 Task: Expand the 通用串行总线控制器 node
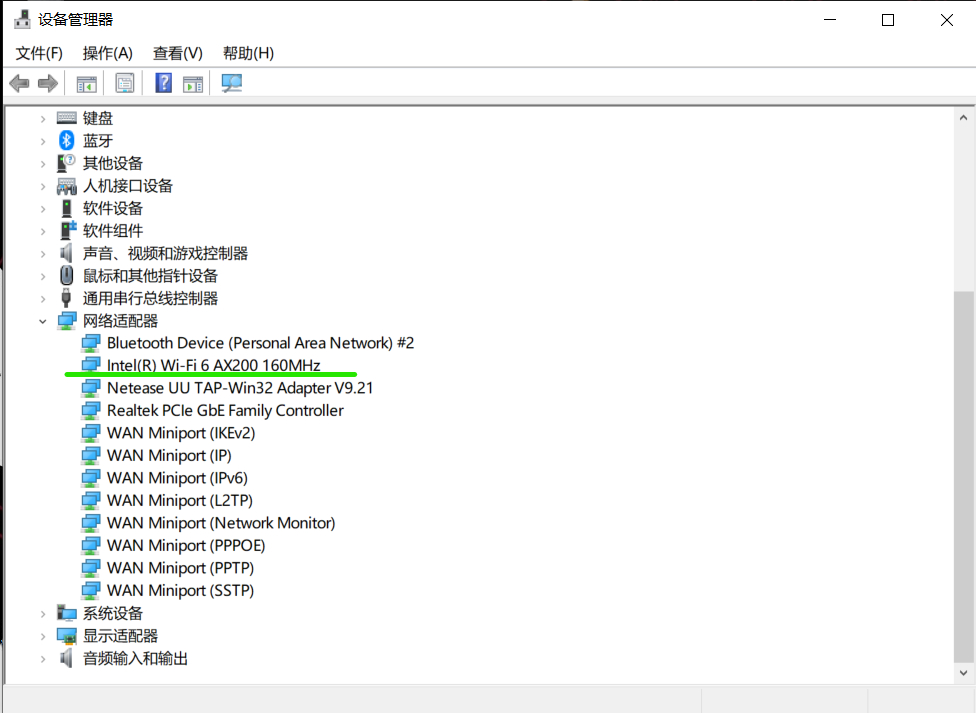43,299
